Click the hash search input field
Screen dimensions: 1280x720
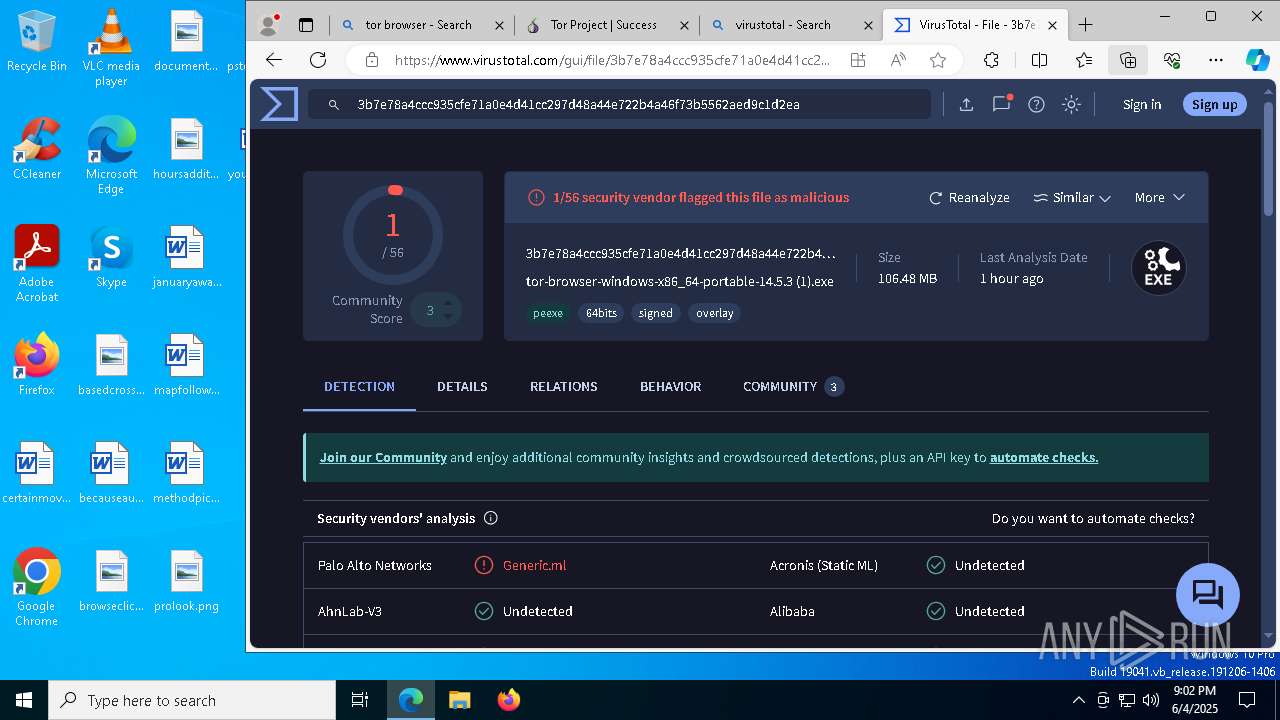618,104
